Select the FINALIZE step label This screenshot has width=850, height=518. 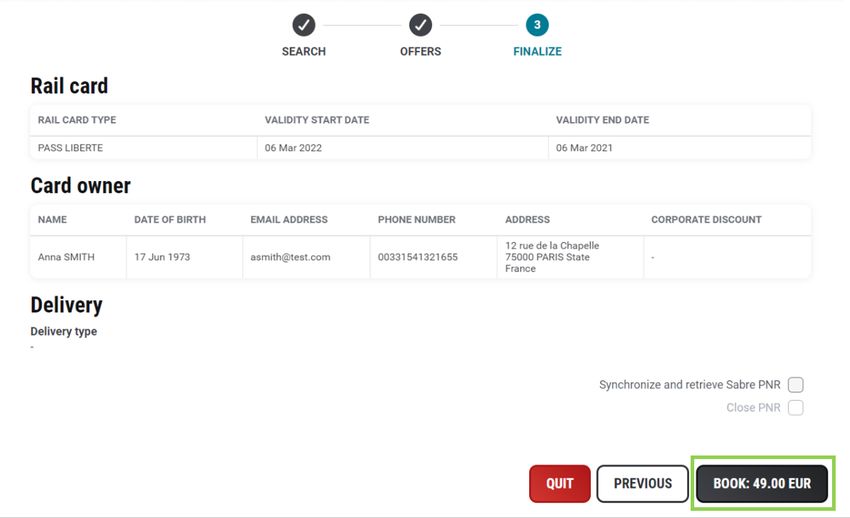point(537,51)
